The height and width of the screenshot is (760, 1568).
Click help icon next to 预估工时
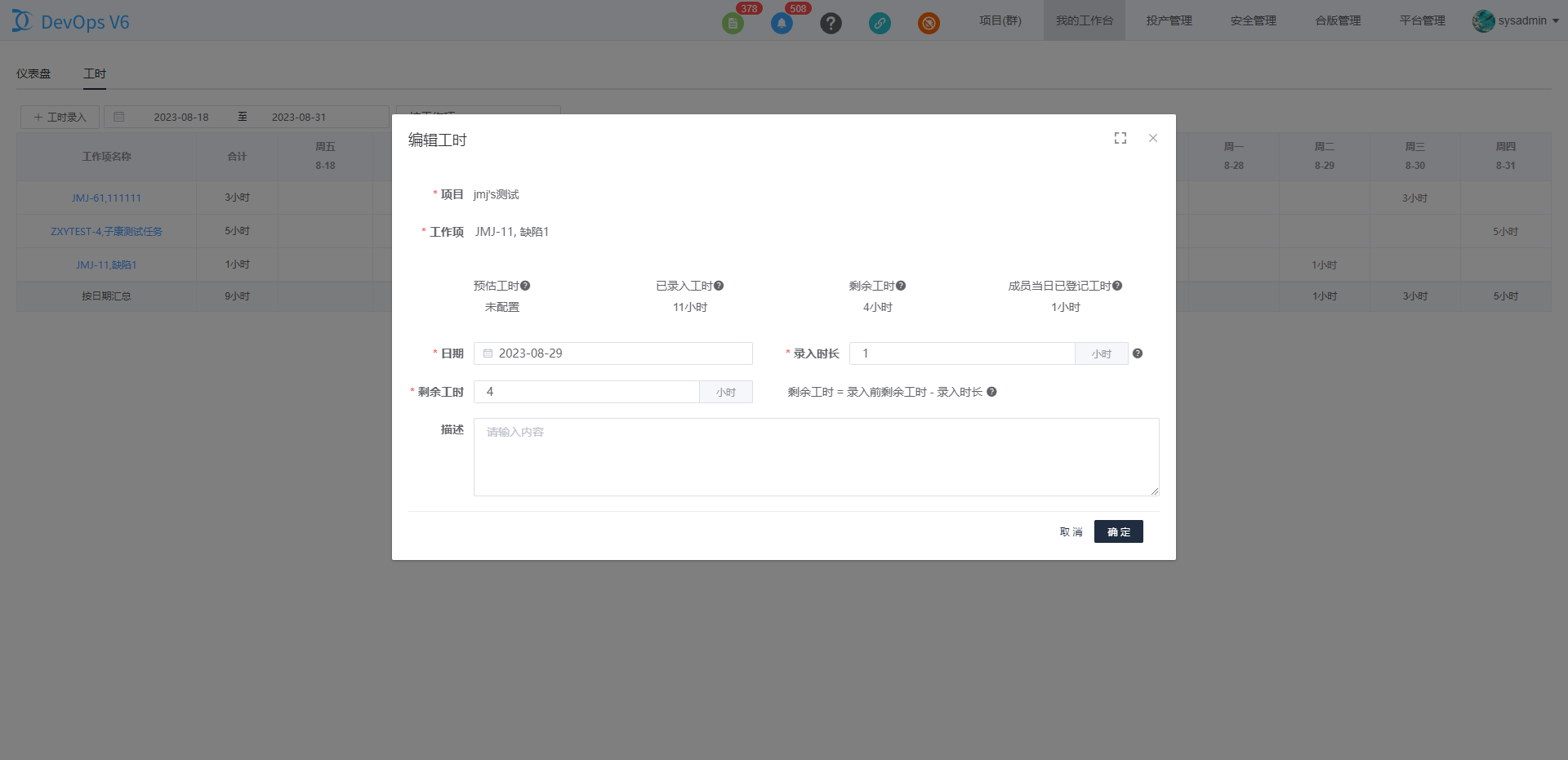tap(525, 286)
